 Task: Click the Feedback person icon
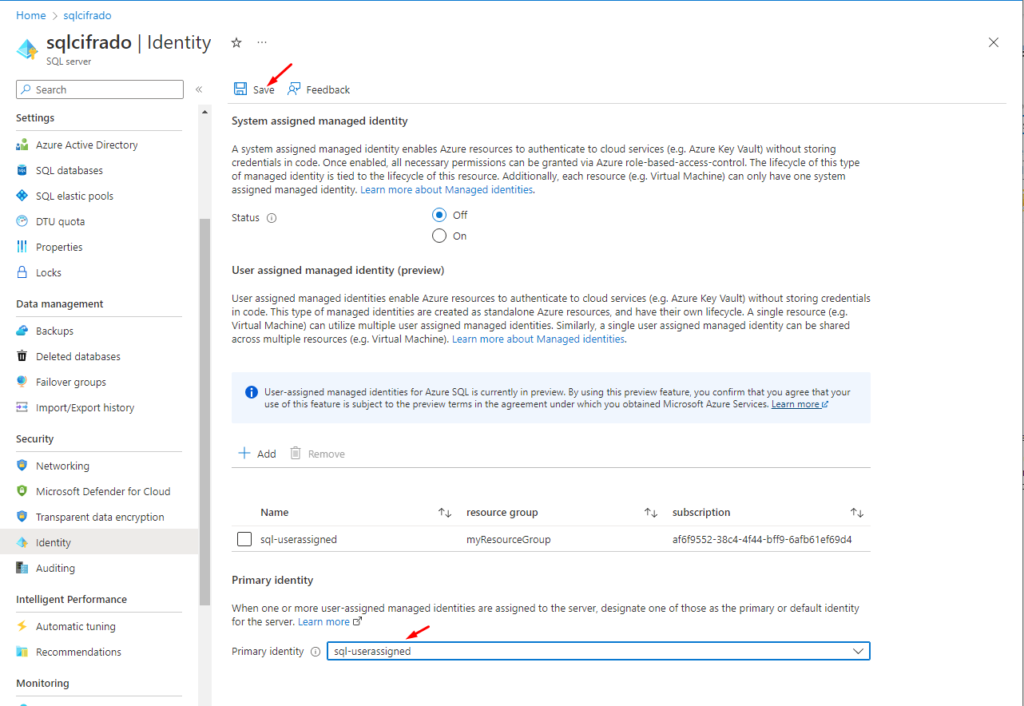tap(294, 89)
